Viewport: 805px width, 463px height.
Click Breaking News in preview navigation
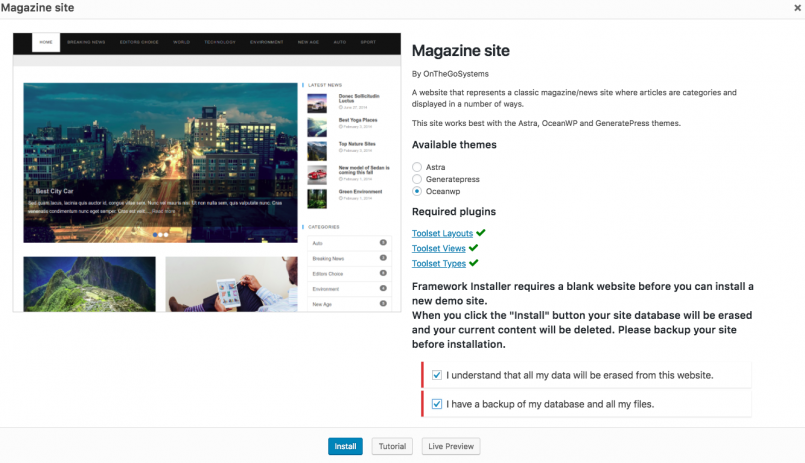coord(86,42)
